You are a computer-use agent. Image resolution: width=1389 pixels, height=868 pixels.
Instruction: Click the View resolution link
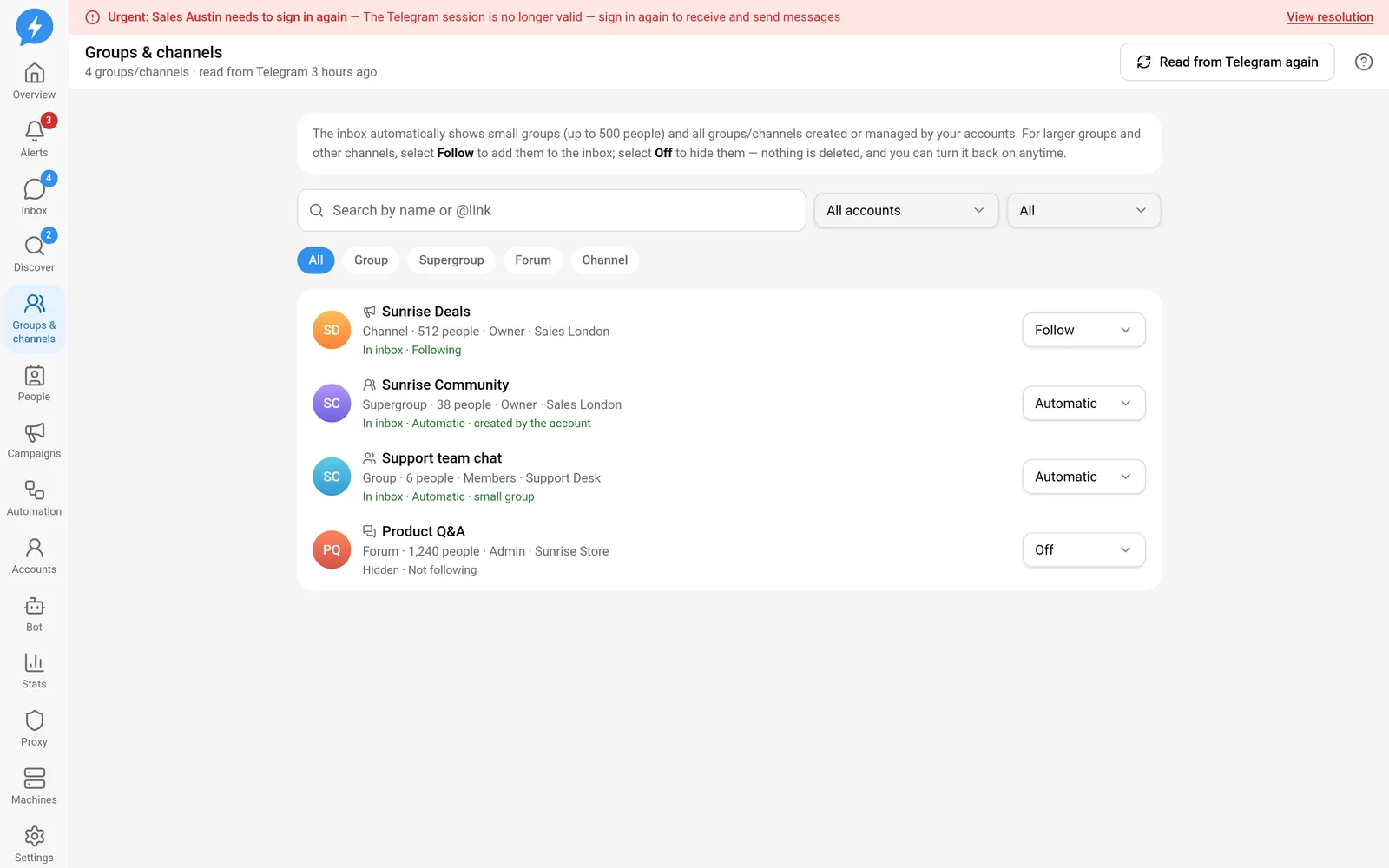tap(1330, 17)
